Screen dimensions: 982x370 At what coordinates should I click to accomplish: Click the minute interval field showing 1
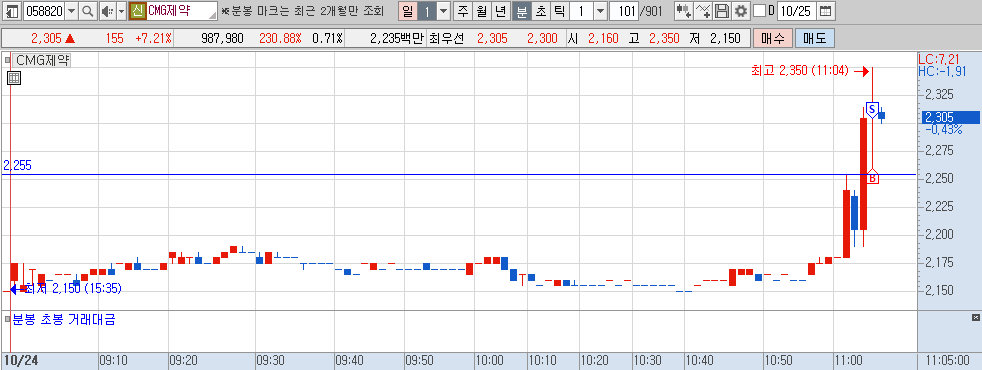pos(581,11)
